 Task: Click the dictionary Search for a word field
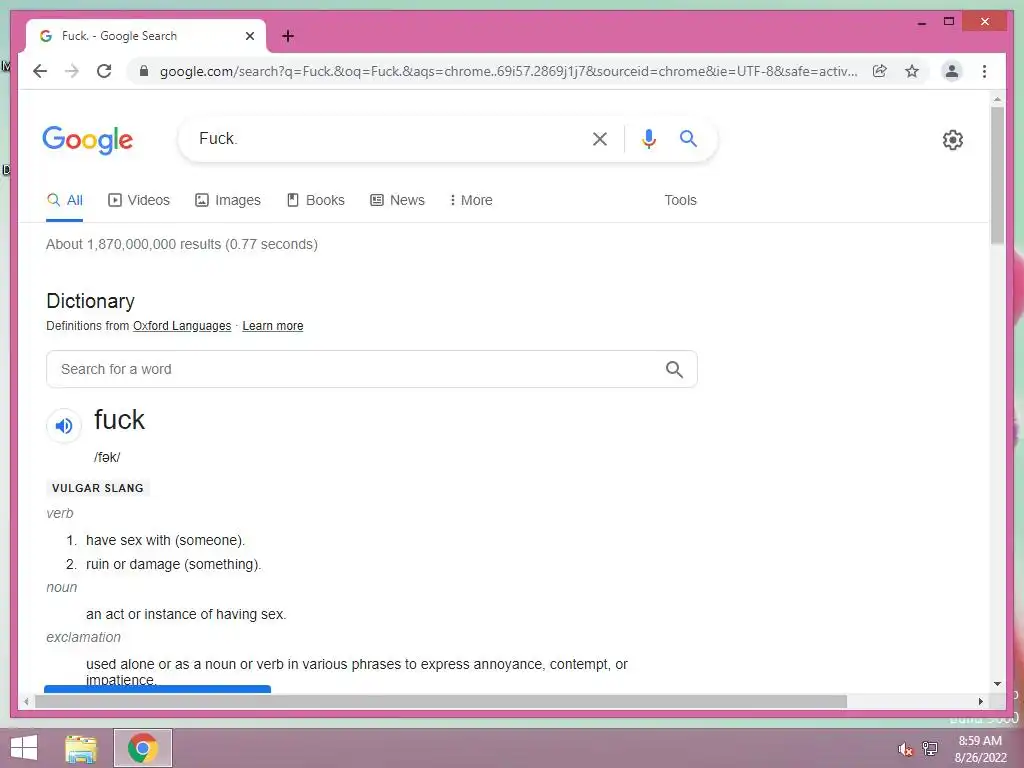pos(372,369)
